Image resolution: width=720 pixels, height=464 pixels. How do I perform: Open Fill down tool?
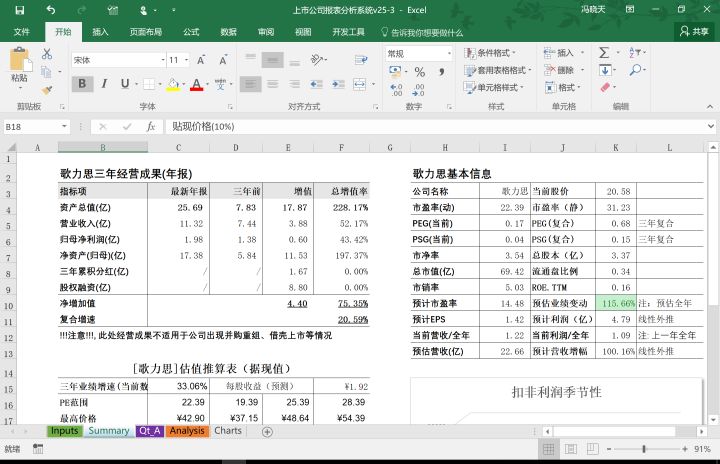[x=605, y=70]
